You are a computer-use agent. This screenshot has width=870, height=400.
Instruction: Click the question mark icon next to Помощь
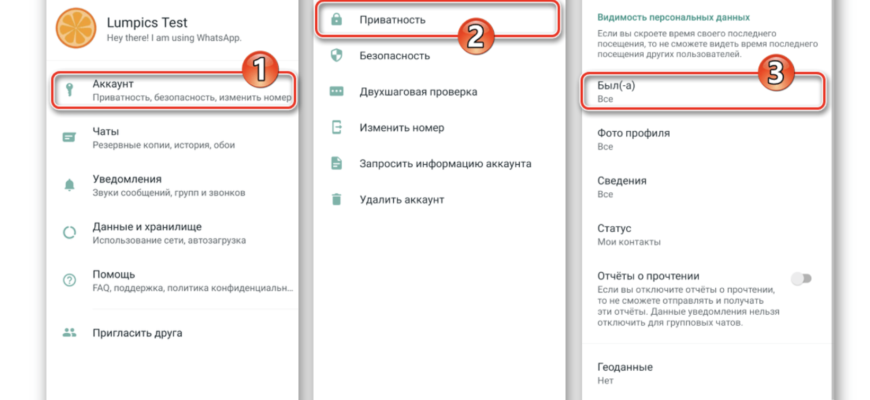point(69,281)
